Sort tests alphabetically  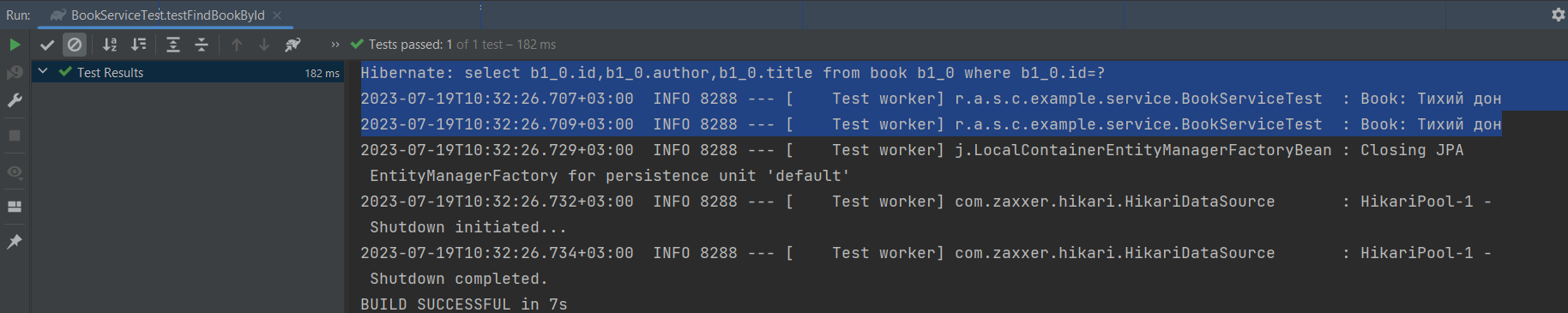110,45
